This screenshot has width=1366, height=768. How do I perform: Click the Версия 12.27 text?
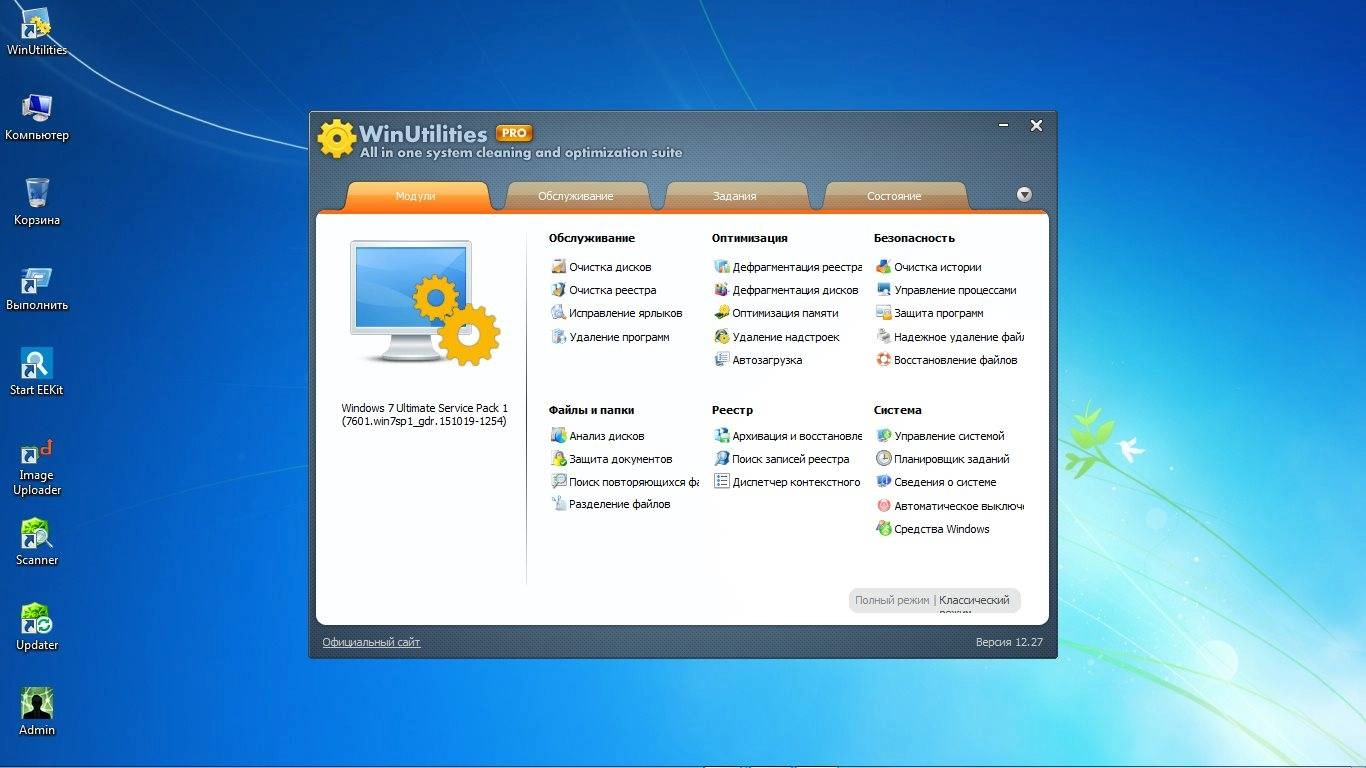coord(1009,642)
